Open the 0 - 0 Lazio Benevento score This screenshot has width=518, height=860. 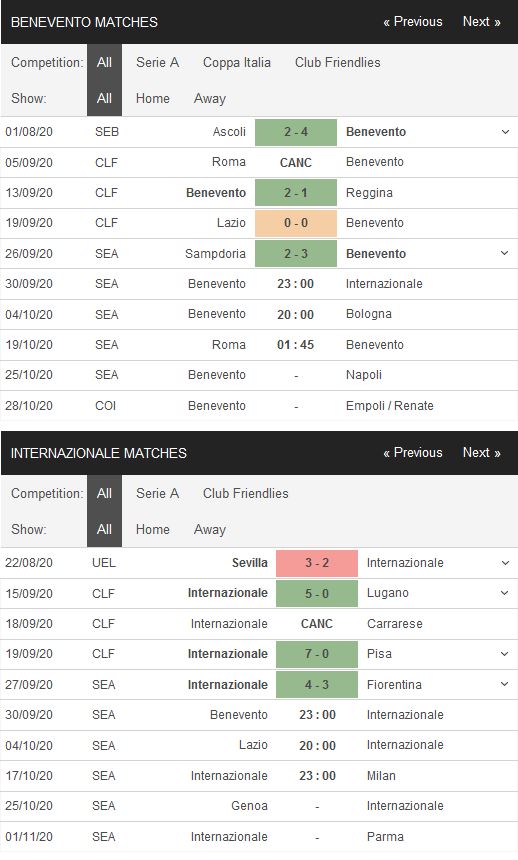coord(296,223)
